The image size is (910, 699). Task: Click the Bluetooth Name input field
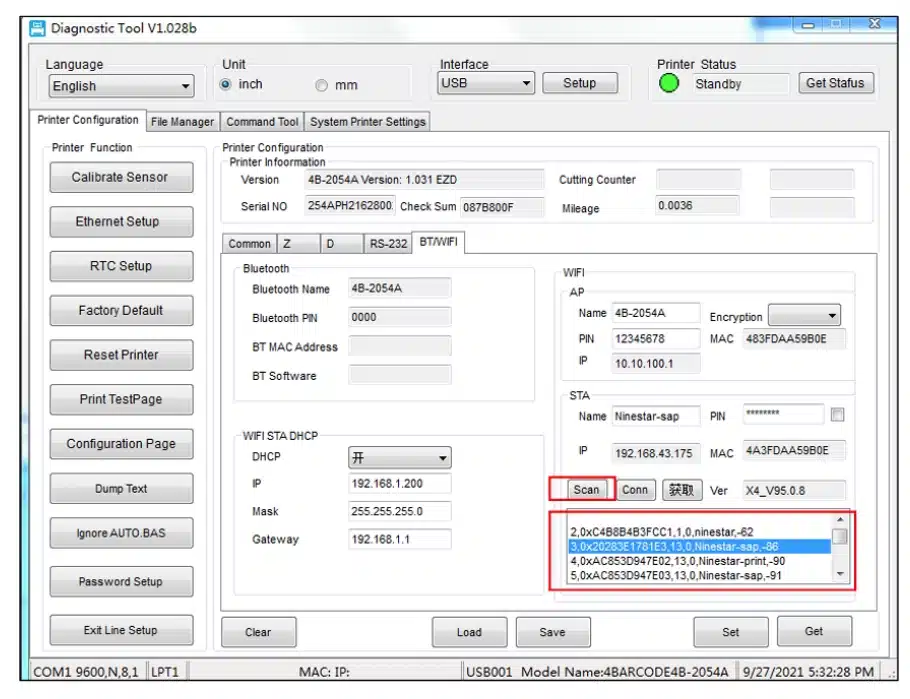[x=399, y=288]
